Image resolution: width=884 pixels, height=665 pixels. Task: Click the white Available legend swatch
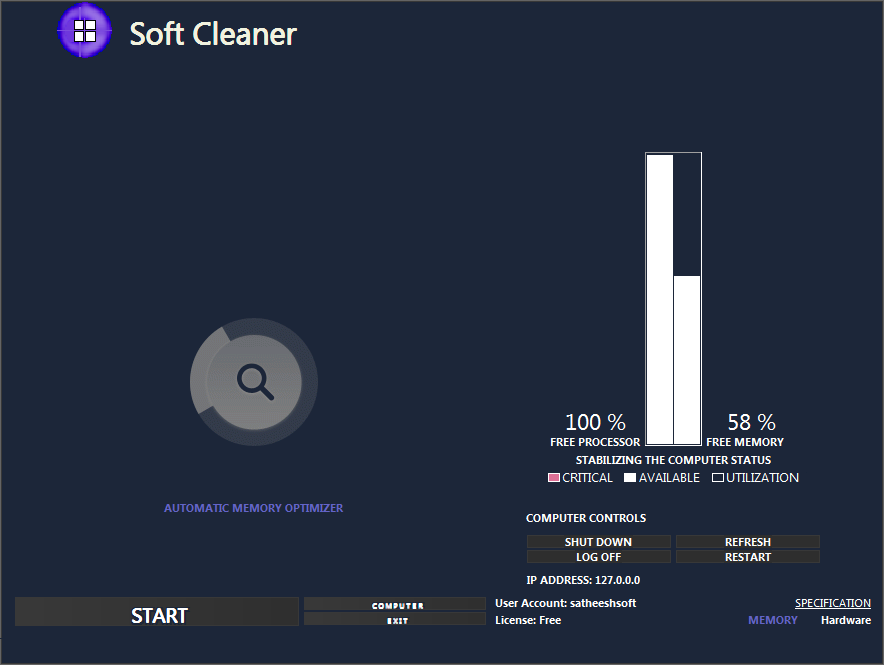point(630,478)
